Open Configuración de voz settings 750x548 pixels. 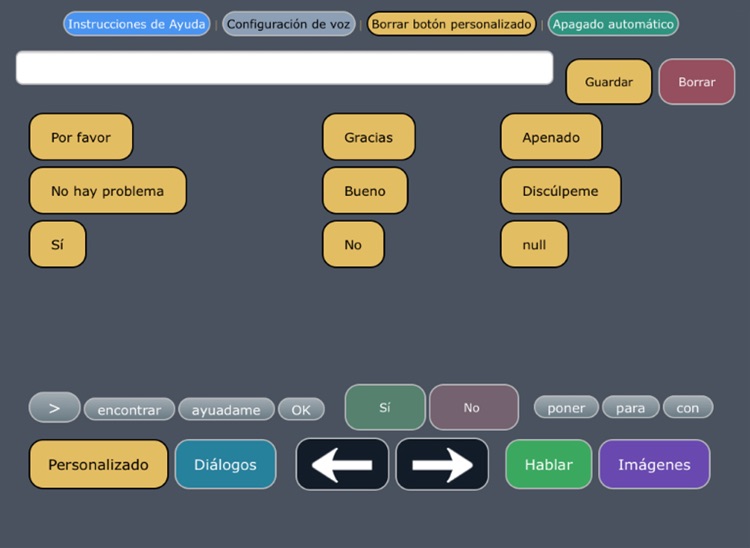click(x=288, y=24)
